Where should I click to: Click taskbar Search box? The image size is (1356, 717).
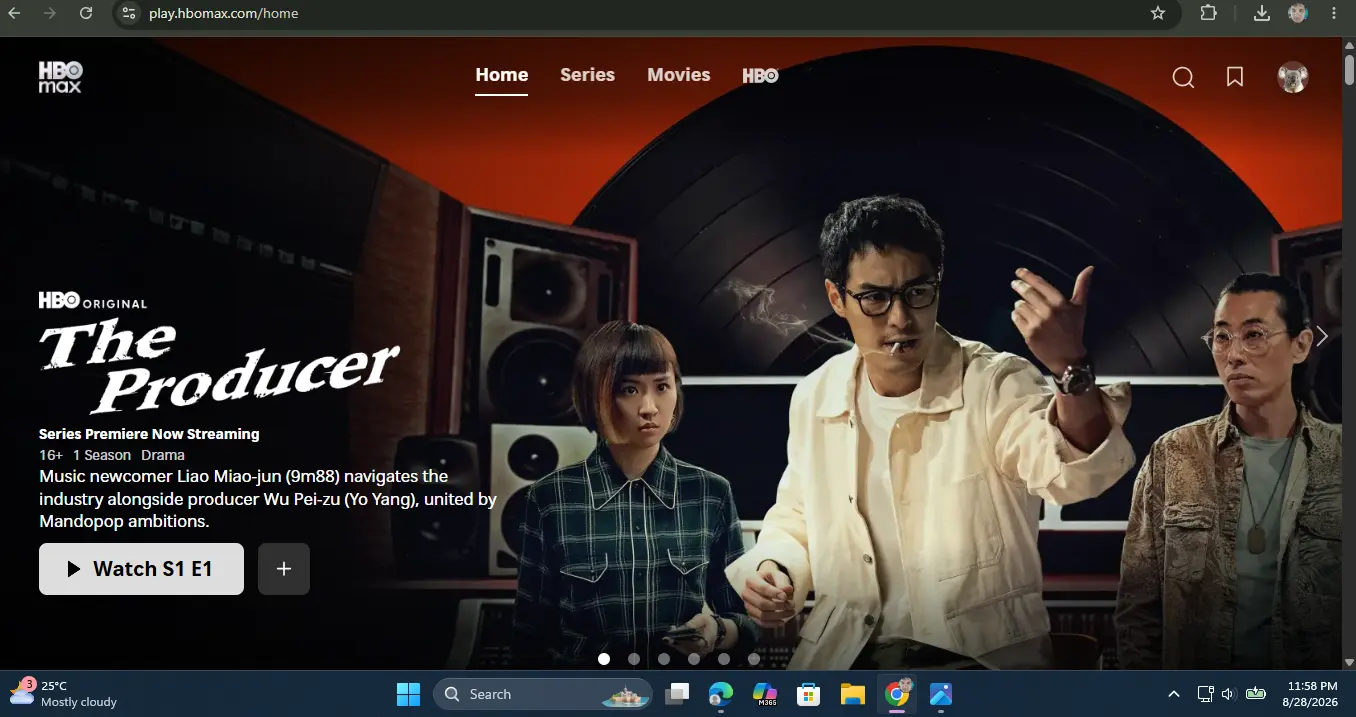pyautogui.click(x=543, y=694)
